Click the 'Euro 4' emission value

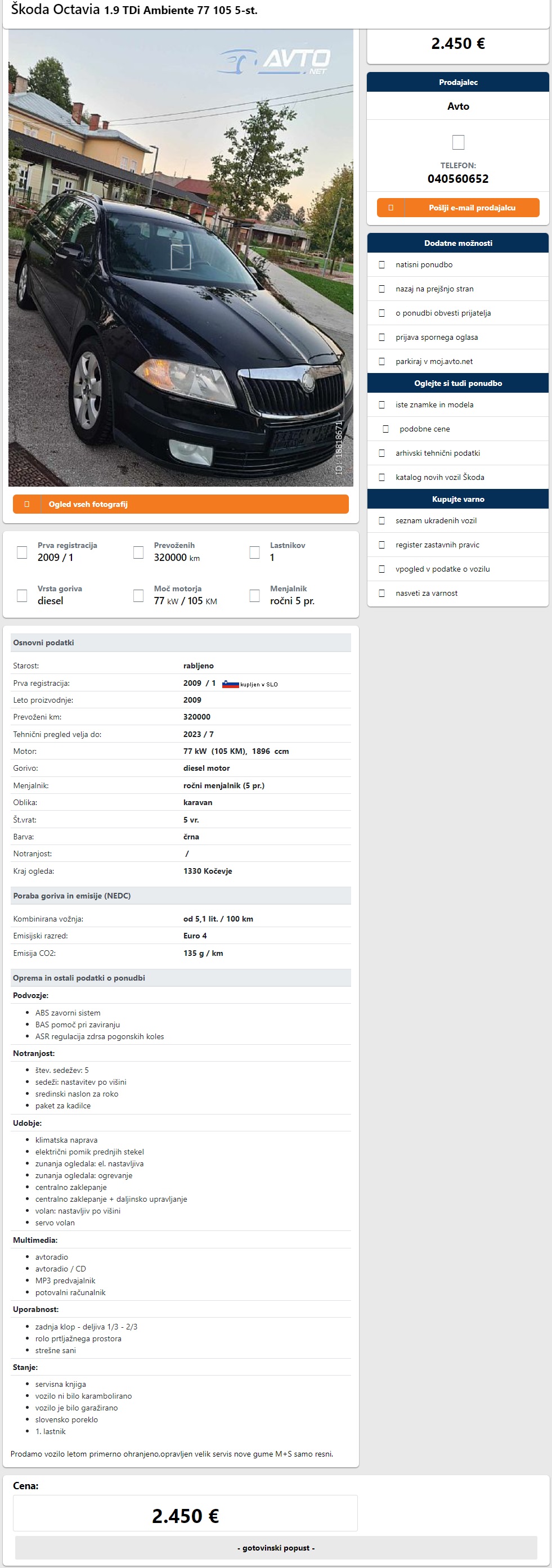click(195, 936)
